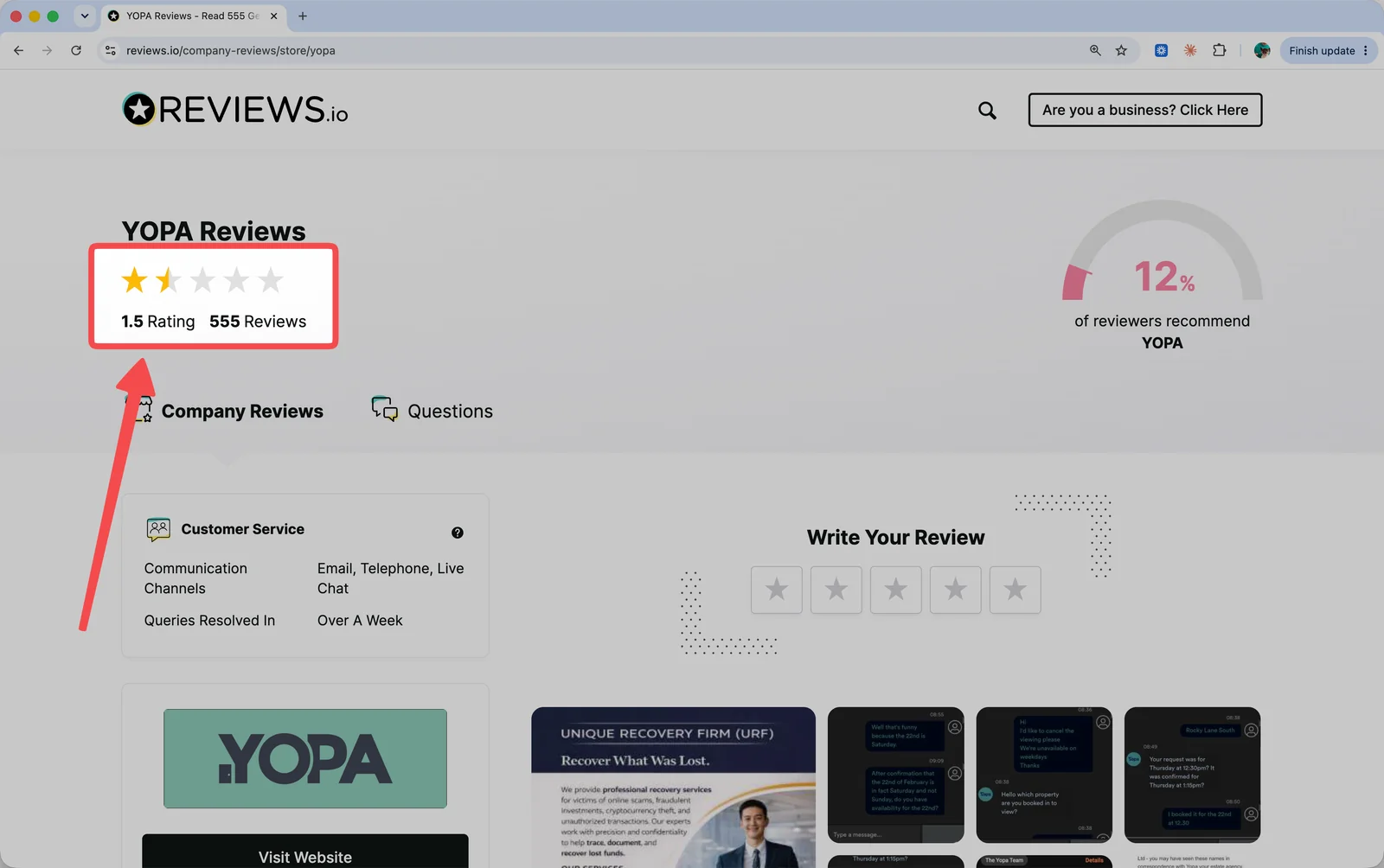The height and width of the screenshot is (868, 1384).
Task: Click the Communication Channels label
Action: (195, 578)
